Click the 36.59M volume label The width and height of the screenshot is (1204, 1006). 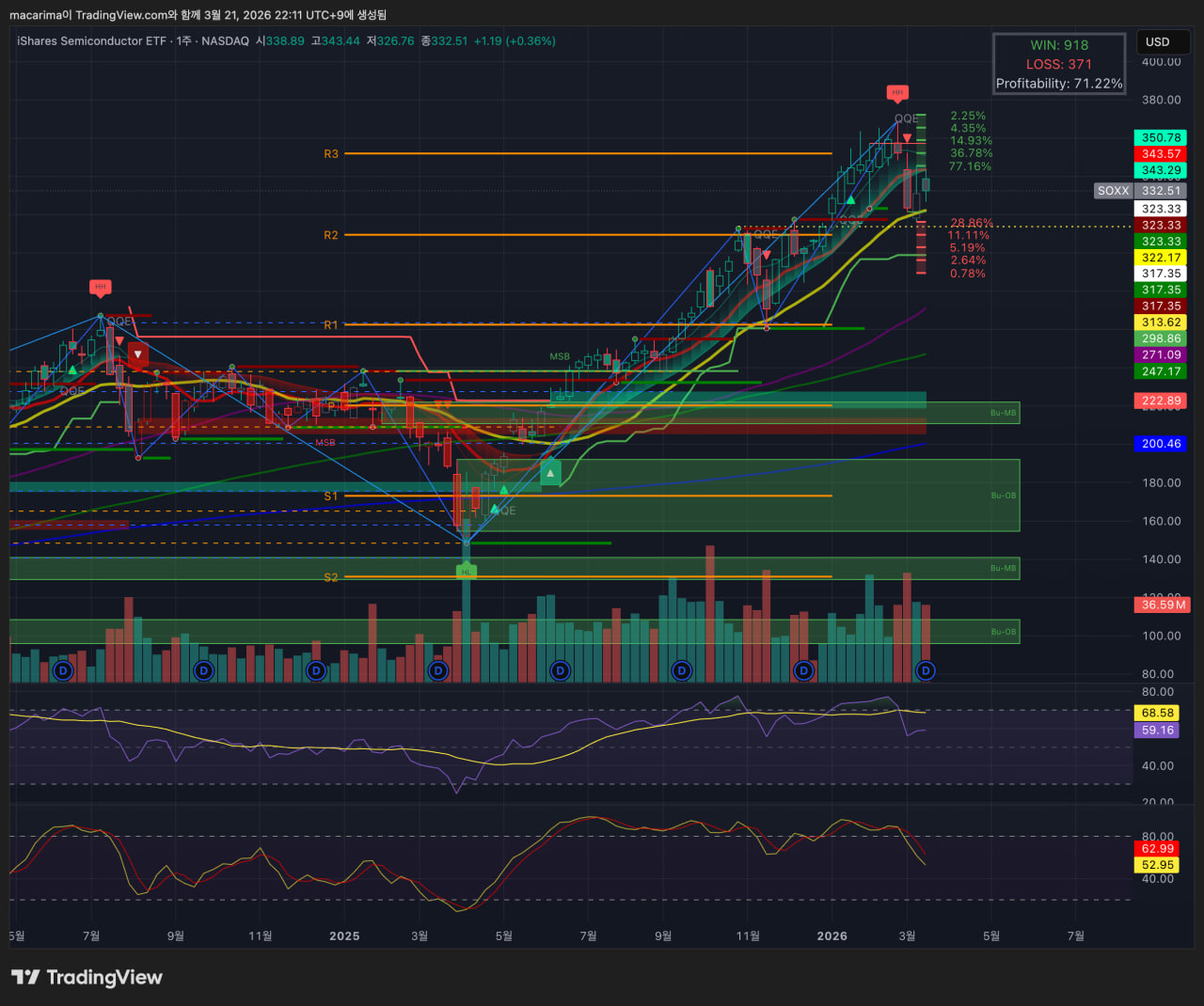coord(1163,605)
